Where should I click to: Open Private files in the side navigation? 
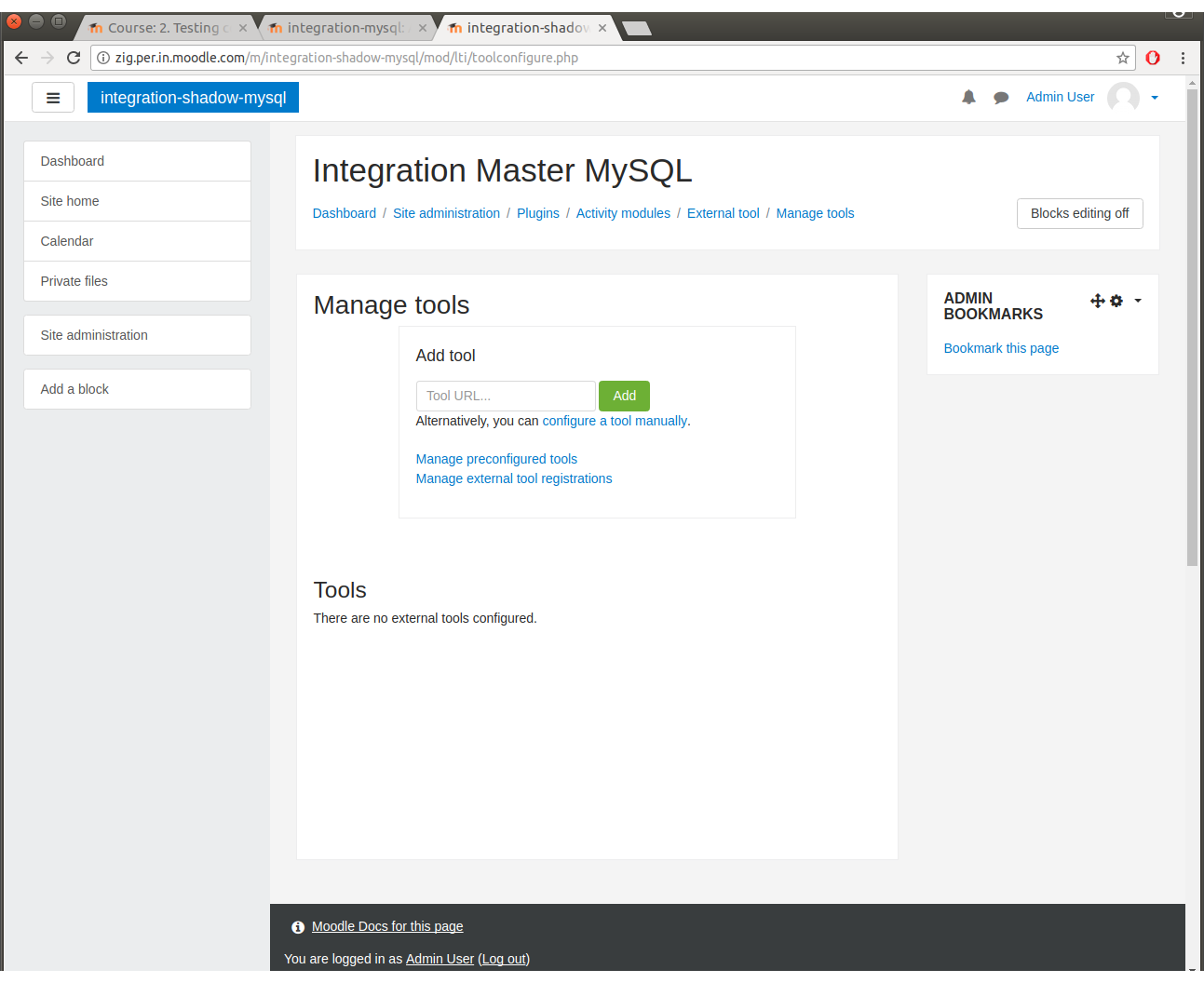tap(137, 281)
